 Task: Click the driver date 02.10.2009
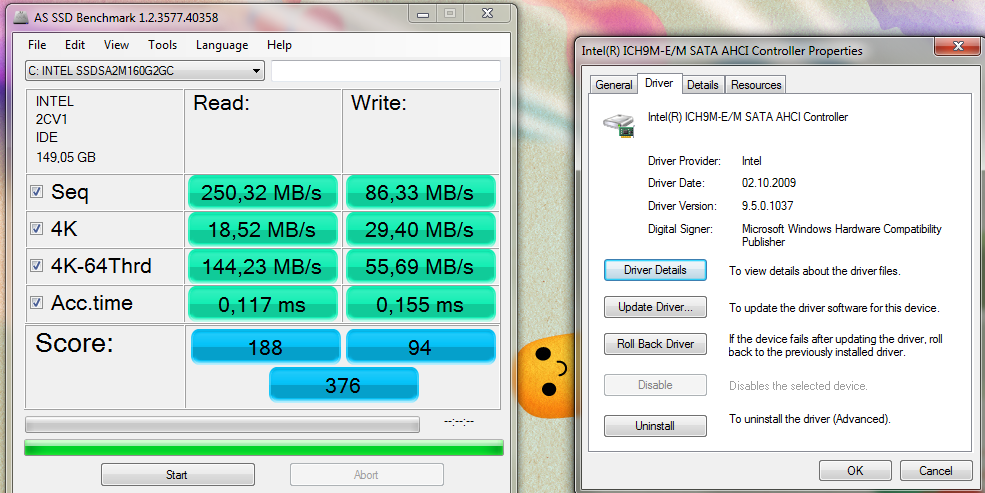point(769,183)
